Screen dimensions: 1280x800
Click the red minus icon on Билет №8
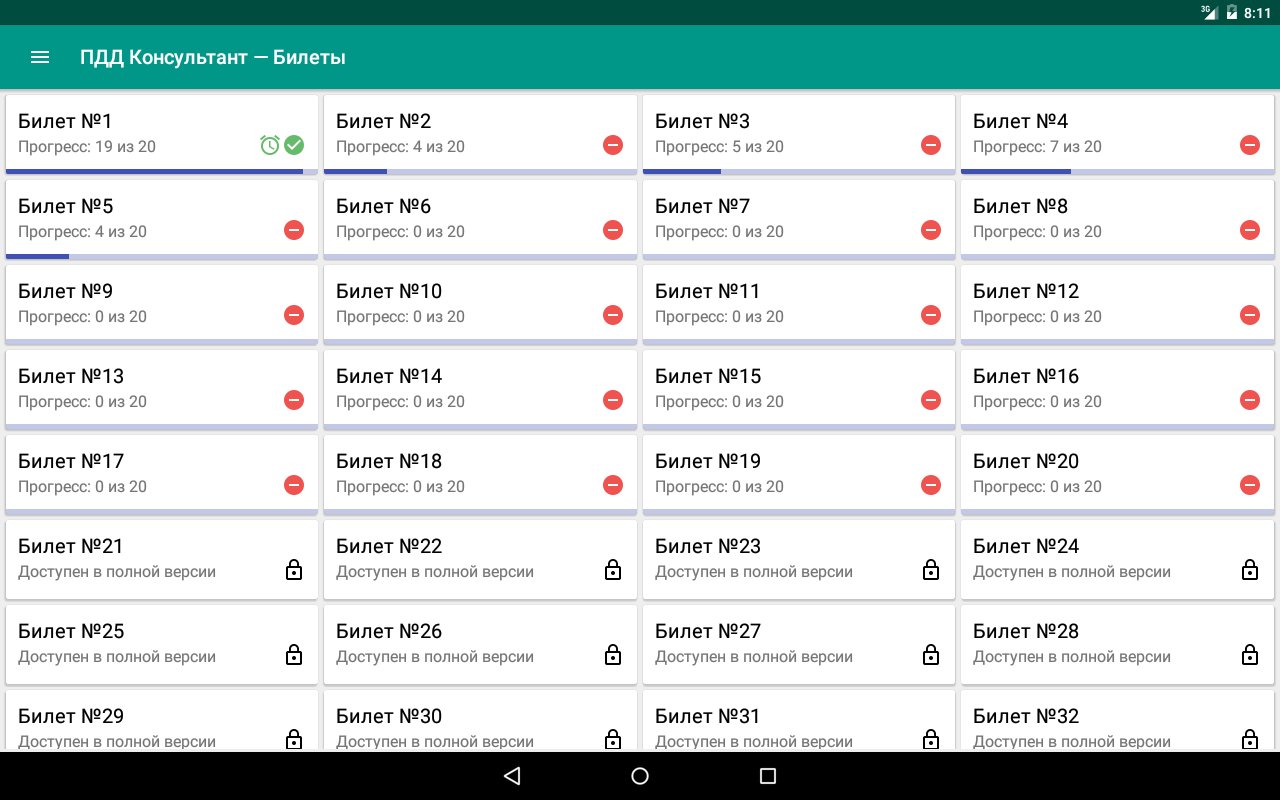[x=1250, y=230]
